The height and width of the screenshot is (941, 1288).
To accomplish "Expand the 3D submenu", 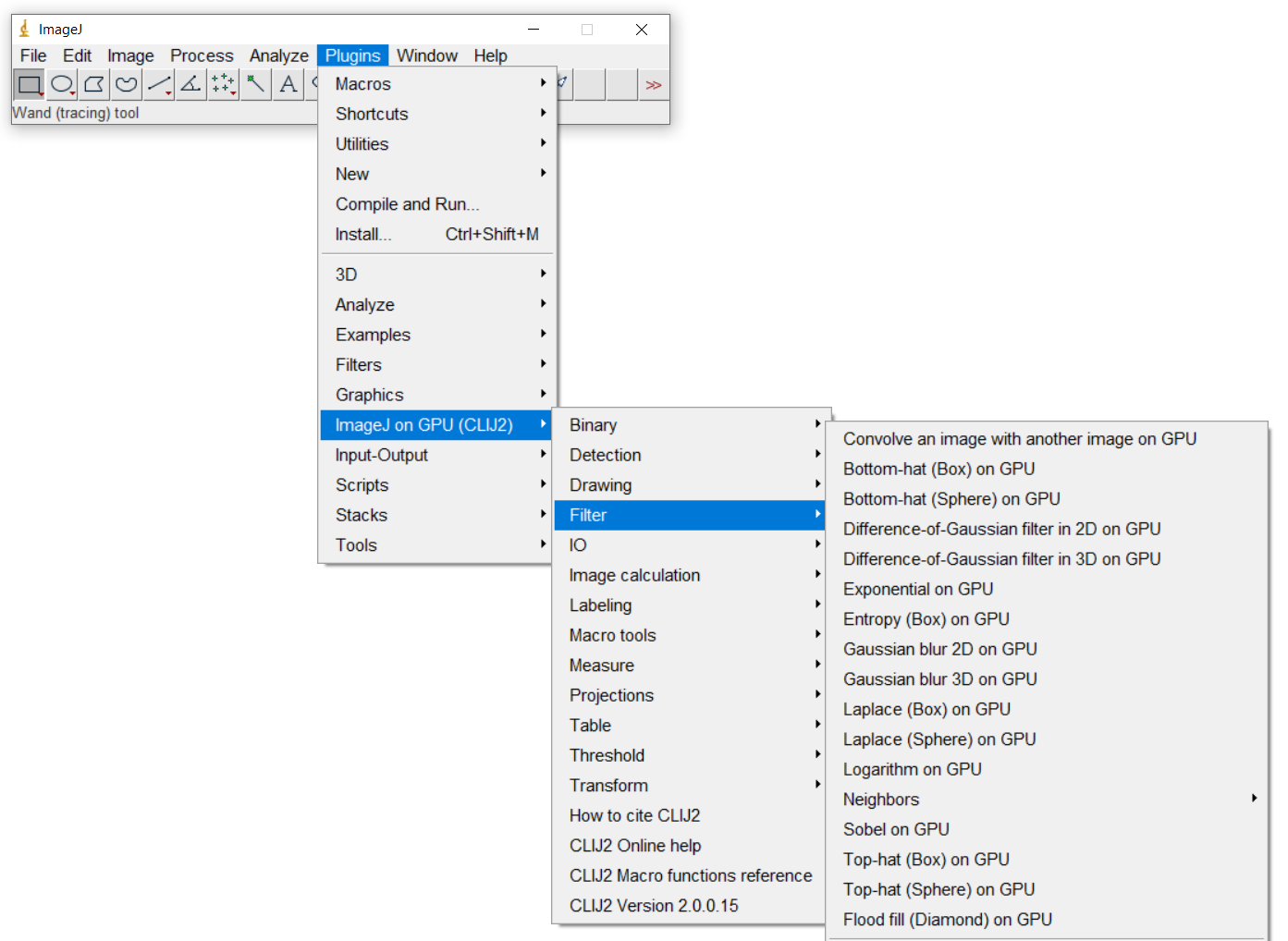I will point(437,275).
